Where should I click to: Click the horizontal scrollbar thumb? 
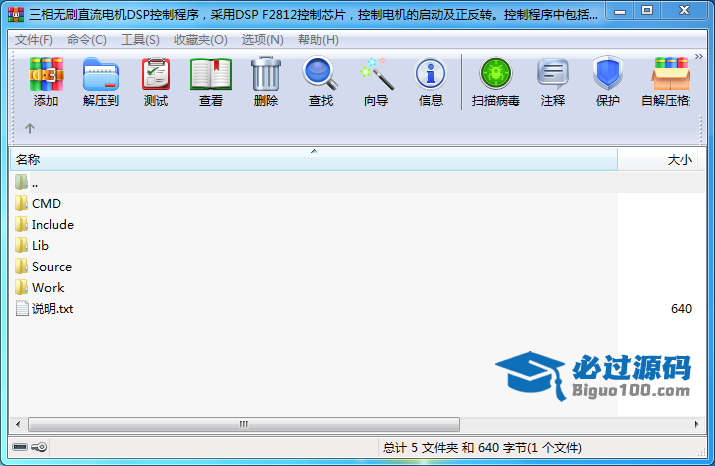tap(244, 424)
